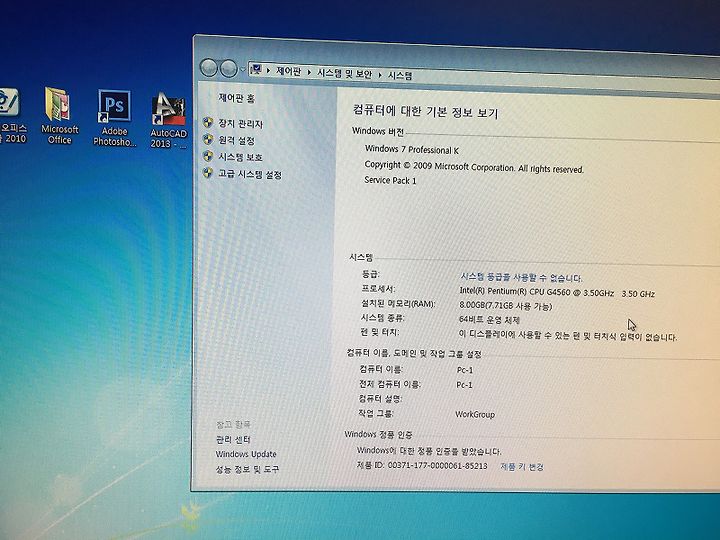The width and height of the screenshot is (720, 540).
Task: Open the AutoCAD 2013 desktop shortcut
Action: coord(169,121)
